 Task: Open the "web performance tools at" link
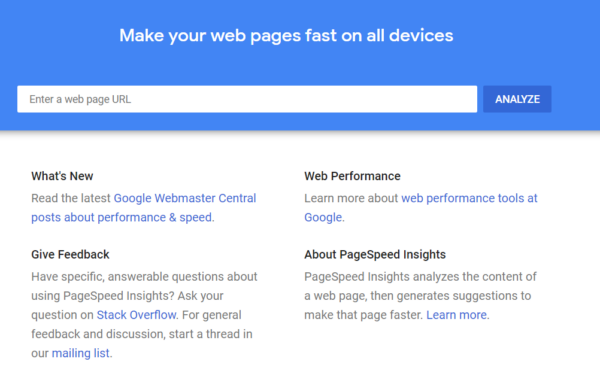(x=469, y=198)
